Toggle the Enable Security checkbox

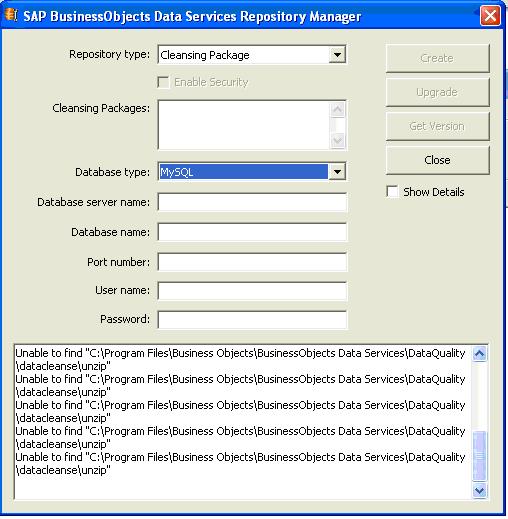tap(163, 82)
